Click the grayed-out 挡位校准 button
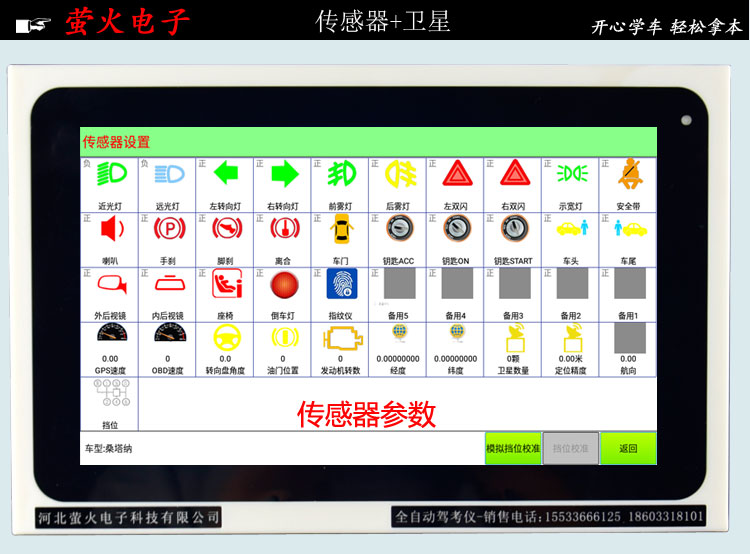Image resolution: width=750 pixels, height=554 pixels. [571, 448]
